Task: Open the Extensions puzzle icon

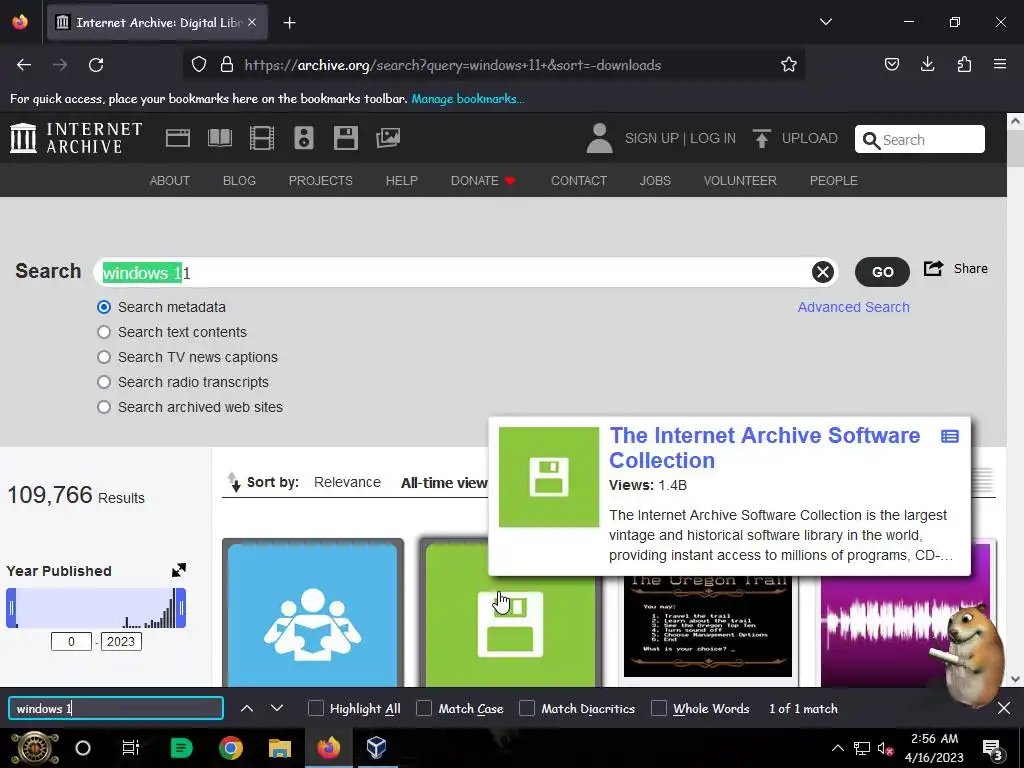Action: point(964,65)
